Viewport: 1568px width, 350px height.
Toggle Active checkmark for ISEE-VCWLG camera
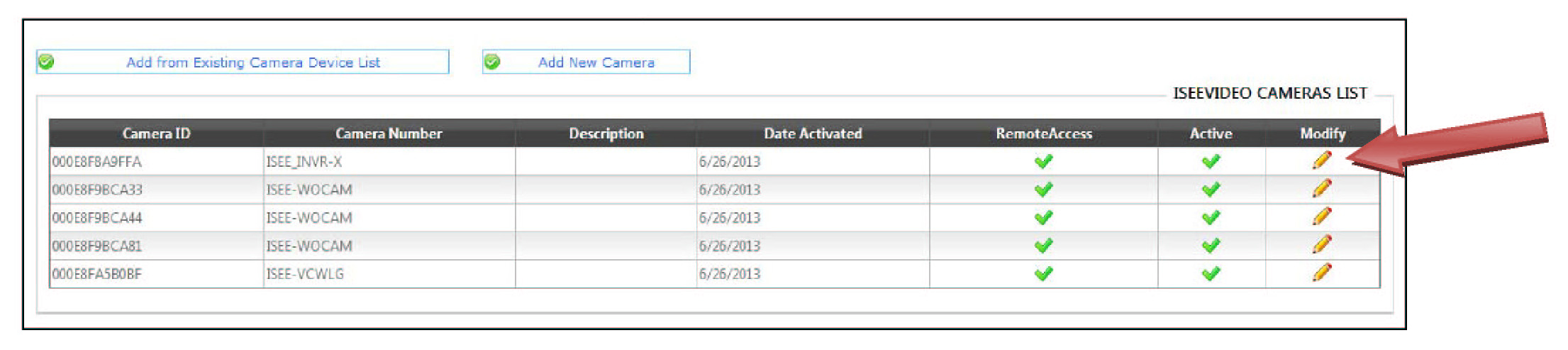[1211, 273]
